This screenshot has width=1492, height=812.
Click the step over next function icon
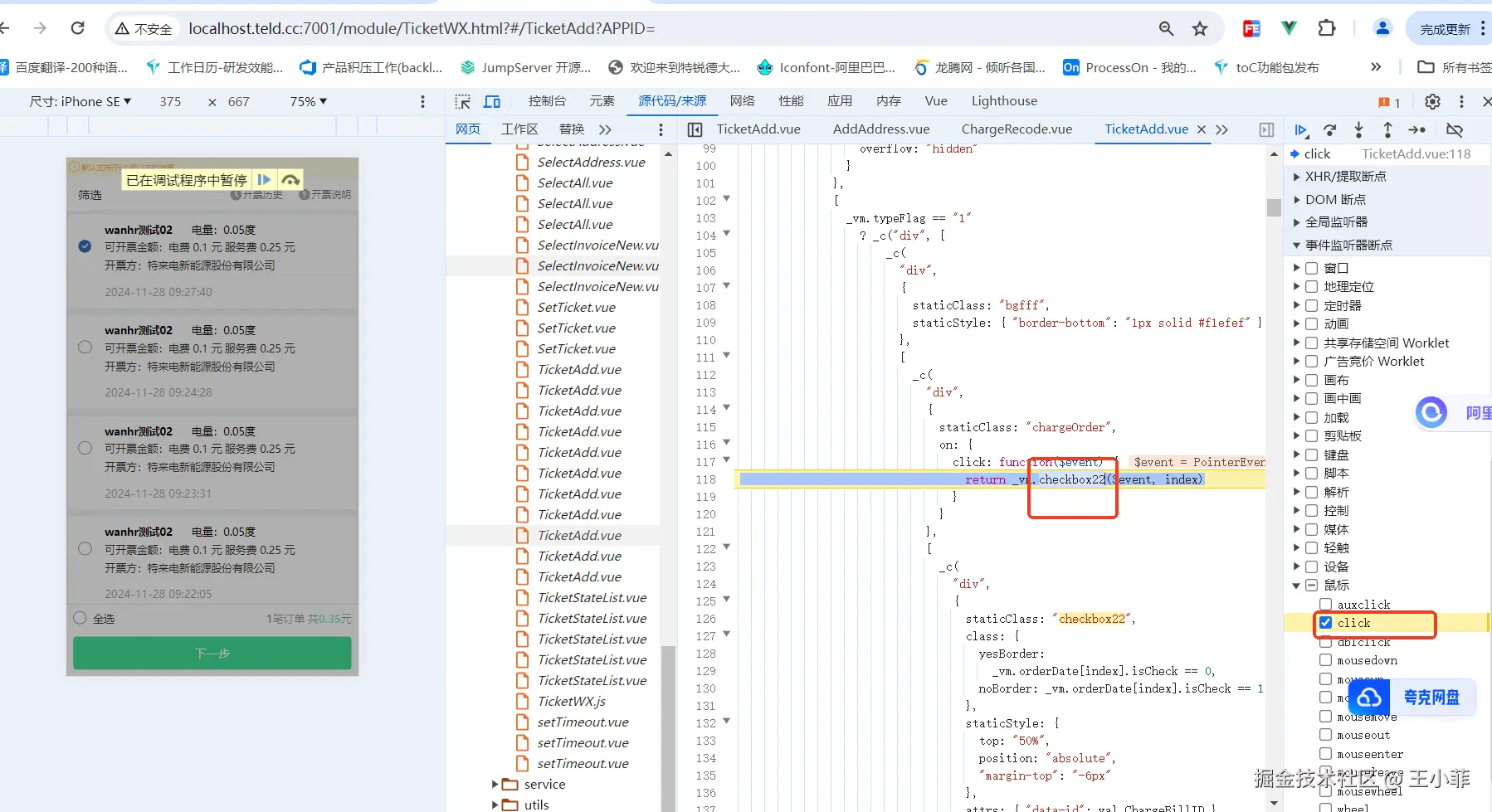pyautogui.click(x=1329, y=130)
